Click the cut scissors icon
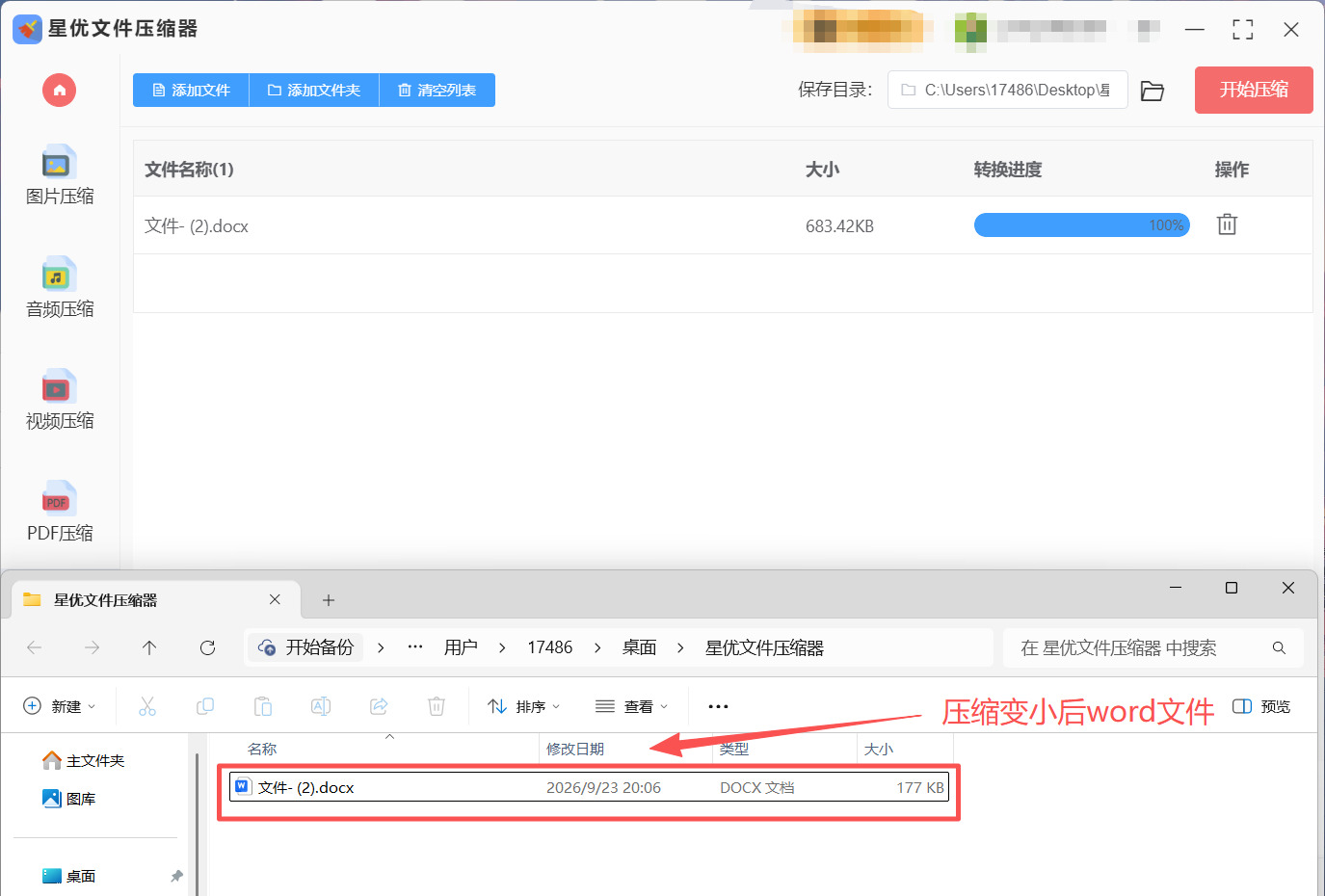Image resolution: width=1325 pixels, height=896 pixels. click(147, 706)
